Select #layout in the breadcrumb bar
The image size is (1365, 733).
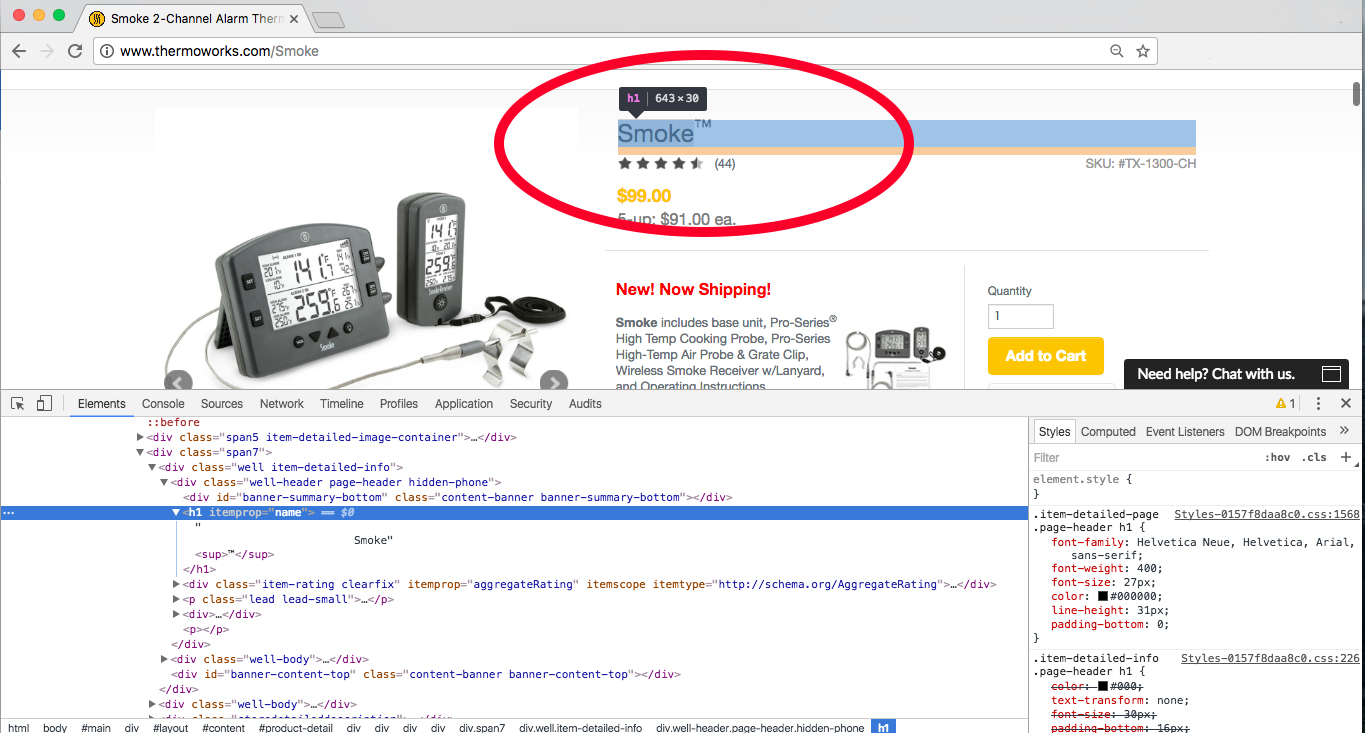(x=170, y=727)
